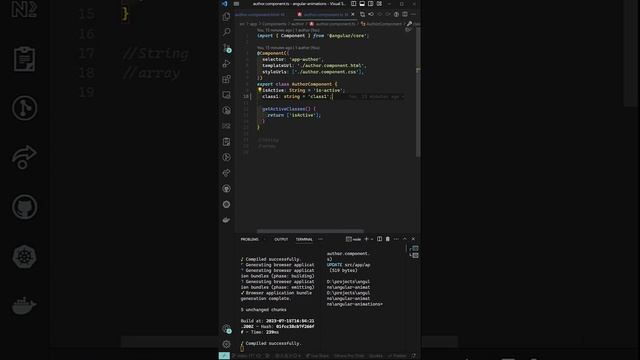Image resolution: width=640 pixels, height=360 pixels.
Task: Toggle the primary side bar layout icon
Action: (x=353, y=4)
